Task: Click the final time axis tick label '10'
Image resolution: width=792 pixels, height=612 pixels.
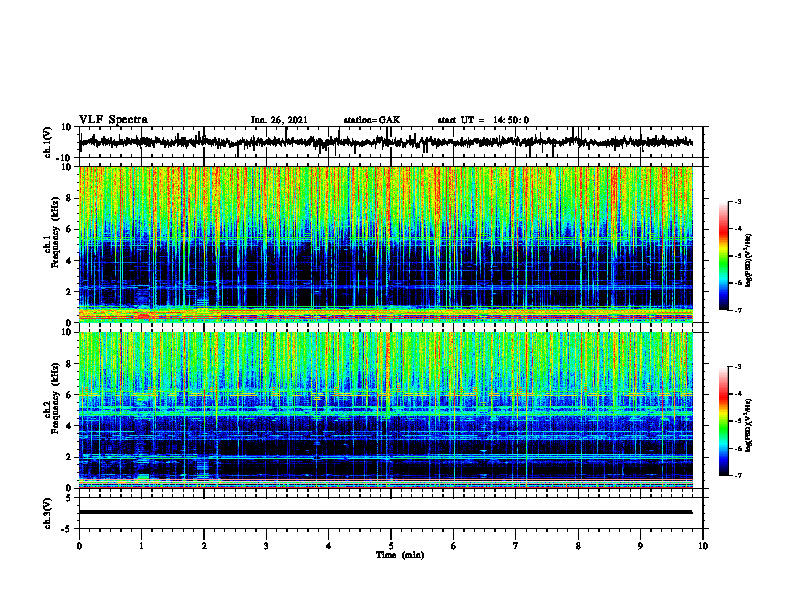Action: click(703, 546)
